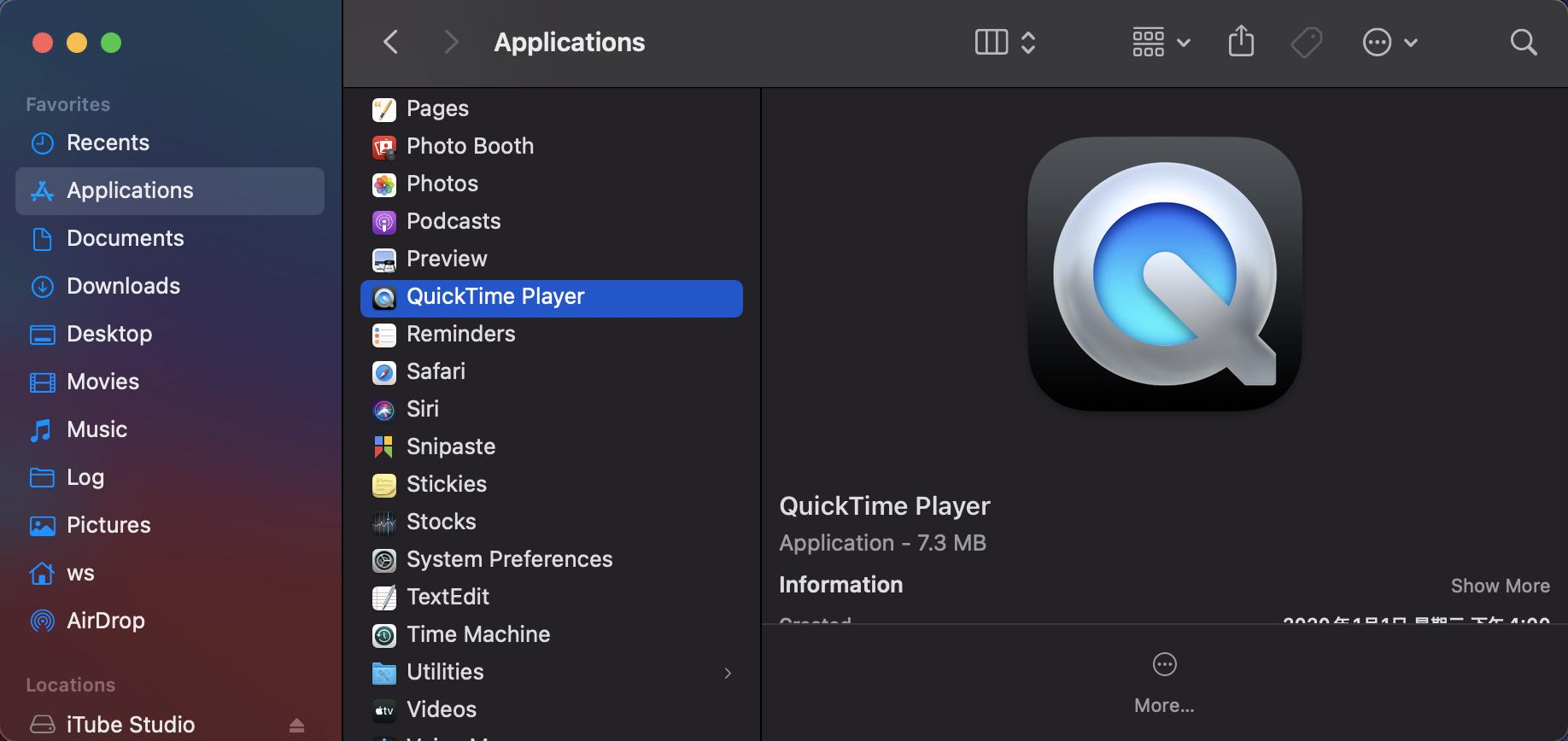Click the QuickTime Player name in preview
This screenshot has width=1568, height=741.
885,505
